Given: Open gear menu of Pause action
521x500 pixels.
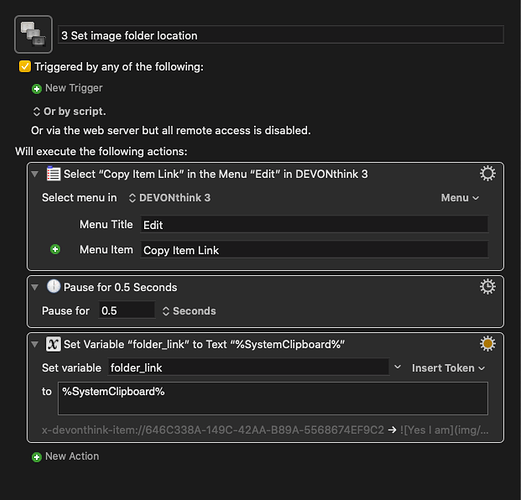Looking at the screenshot, I should [487, 287].
